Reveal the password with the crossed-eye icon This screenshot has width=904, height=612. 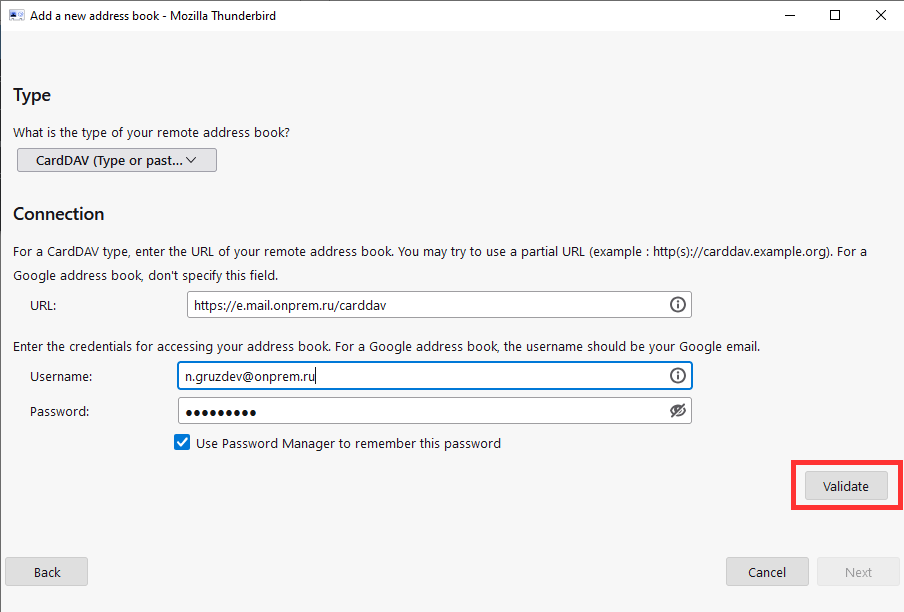677,411
